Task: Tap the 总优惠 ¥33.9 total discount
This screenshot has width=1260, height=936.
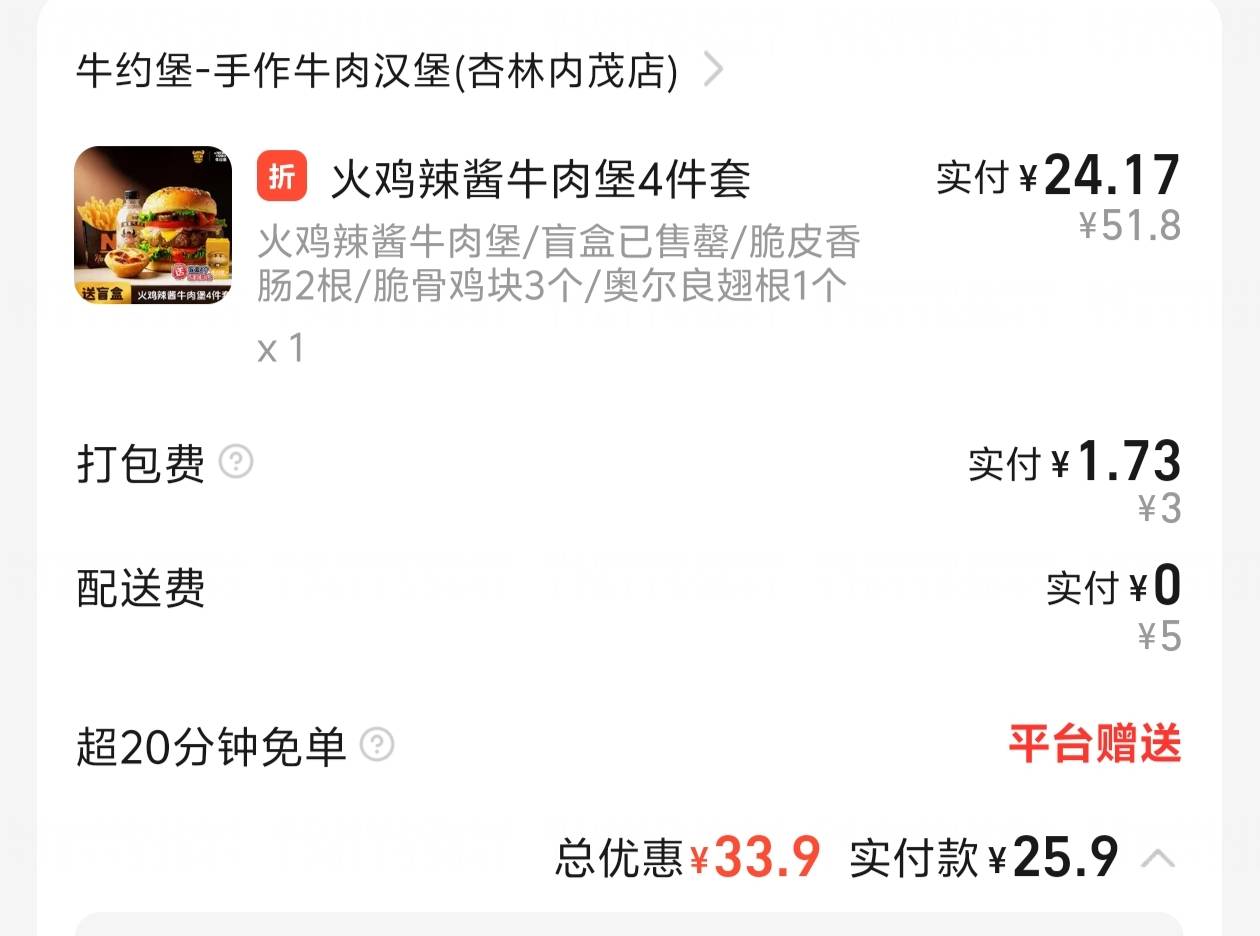Action: [688, 858]
